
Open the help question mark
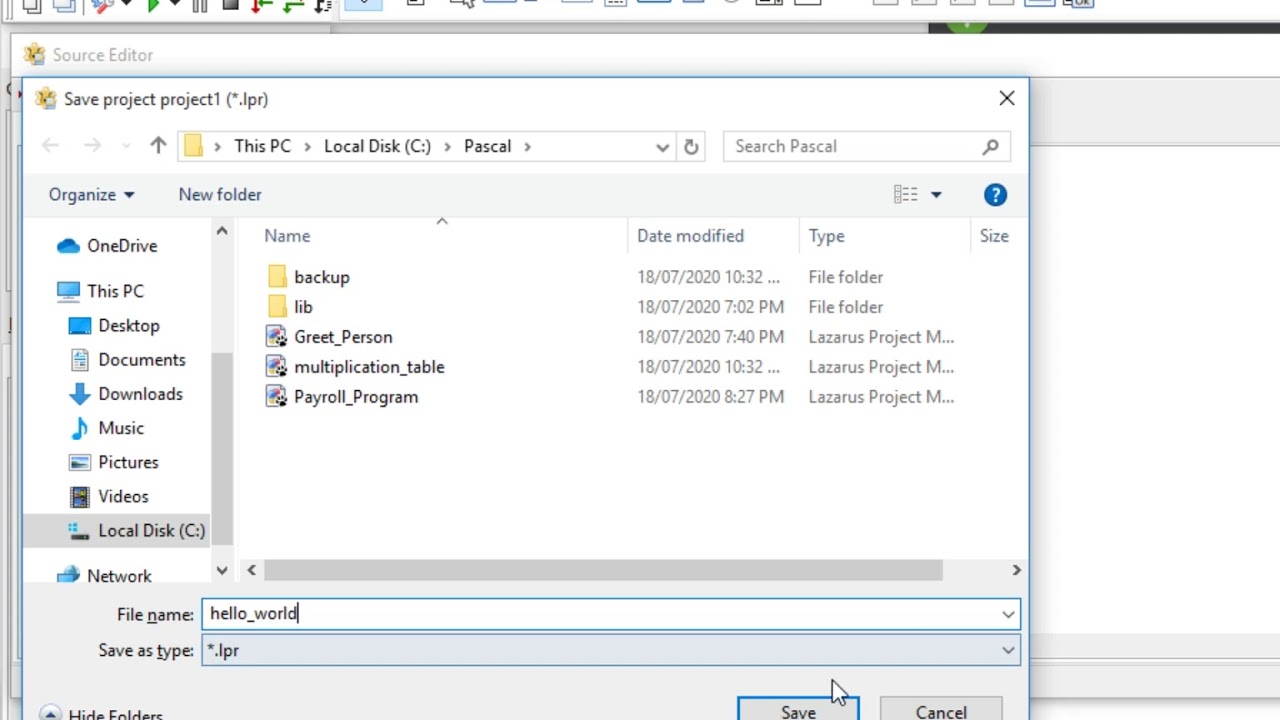pyautogui.click(x=995, y=195)
